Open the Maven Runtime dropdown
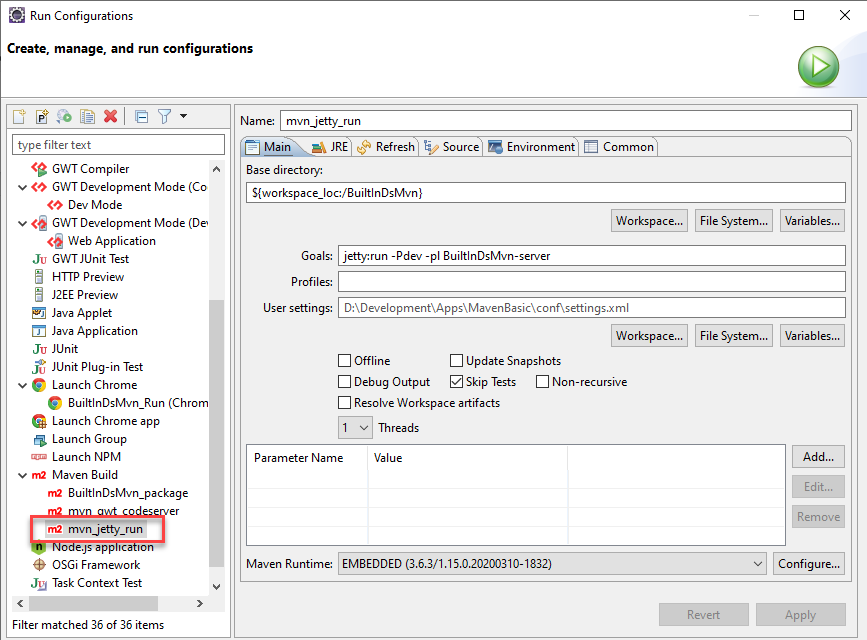Viewport: 867px width, 640px height. pyautogui.click(x=552, y=564)
